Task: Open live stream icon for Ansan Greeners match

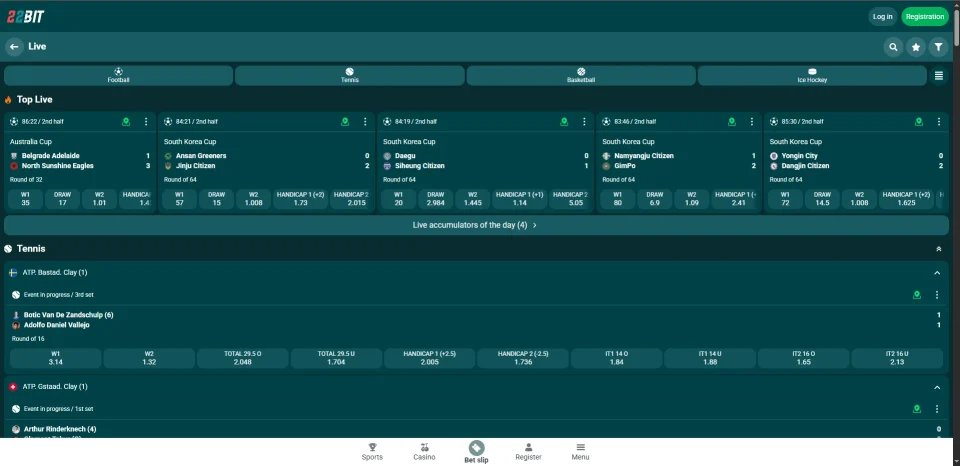Action: tap(345, 122)
